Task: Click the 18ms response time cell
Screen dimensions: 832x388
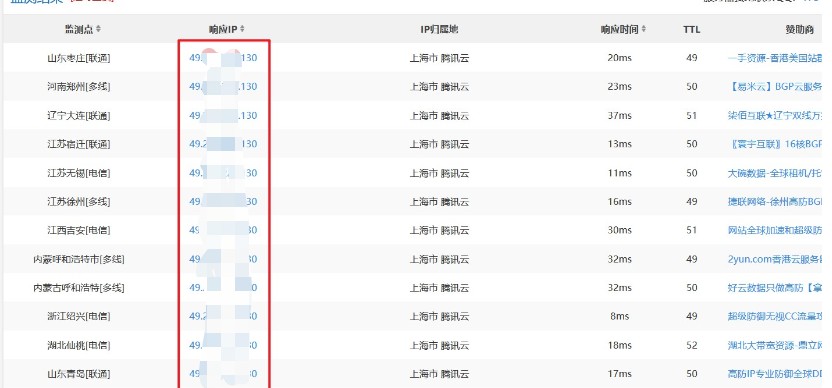Action: coord(619,345)
